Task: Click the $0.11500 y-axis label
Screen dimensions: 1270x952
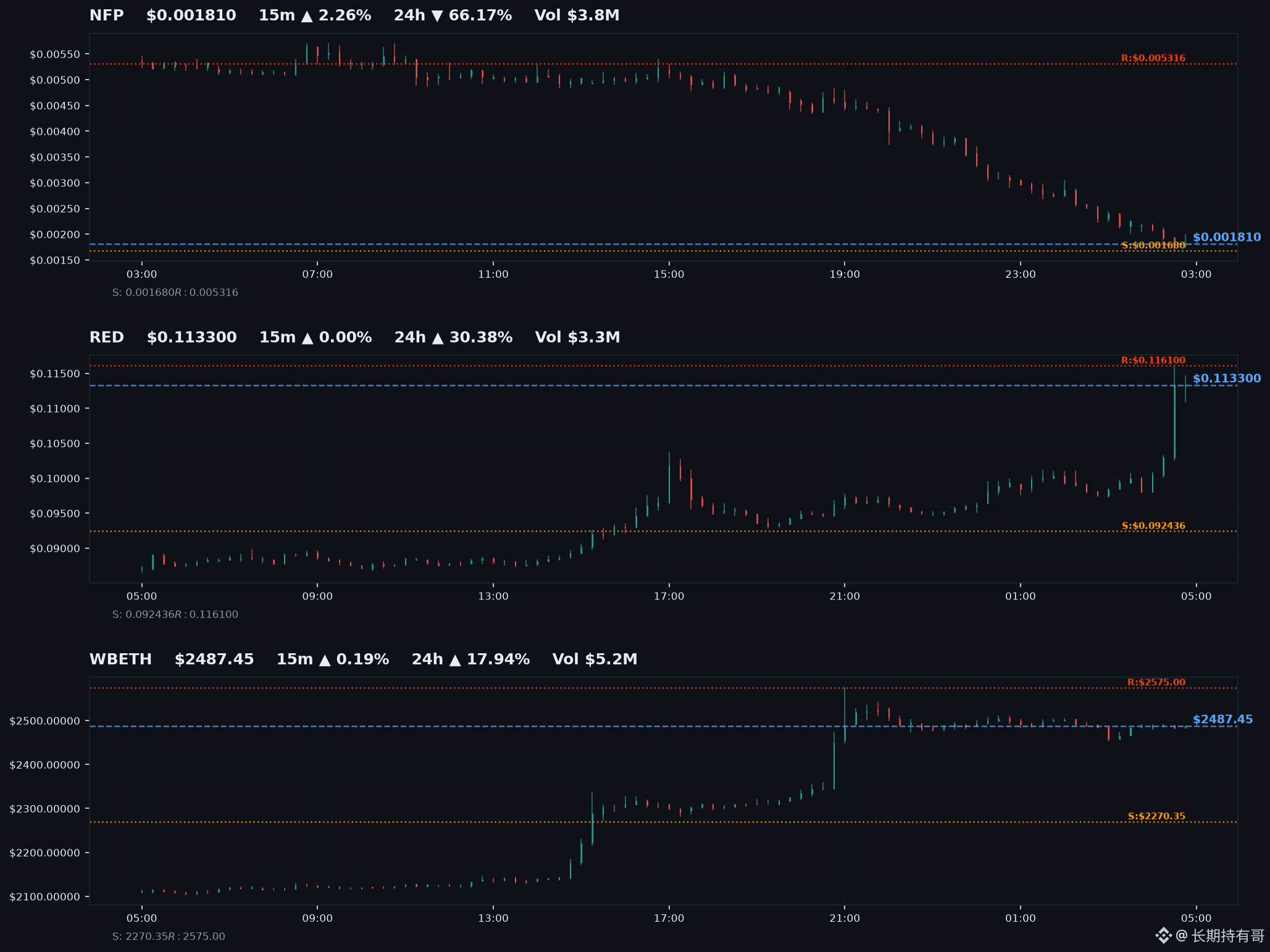Action: pyautogui.click(x=55, y=374)
